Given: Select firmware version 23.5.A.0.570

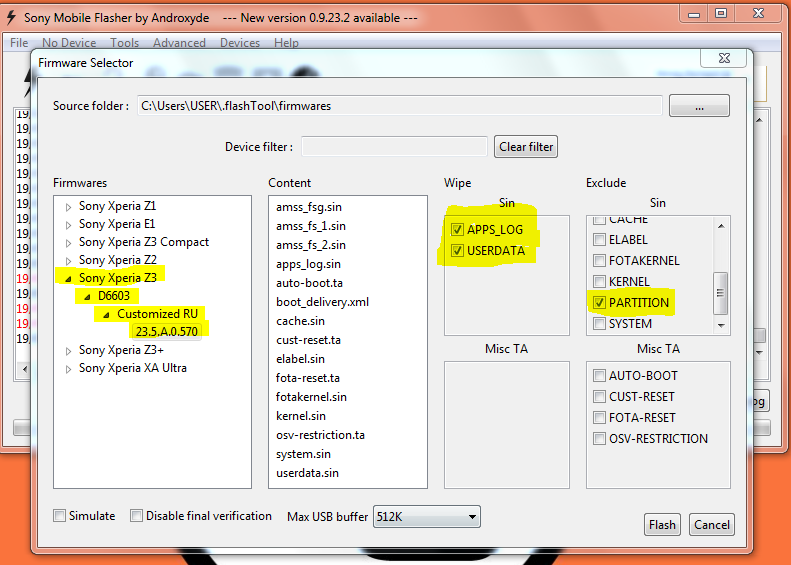Looking at the screenshot, I should coord(166,331).
